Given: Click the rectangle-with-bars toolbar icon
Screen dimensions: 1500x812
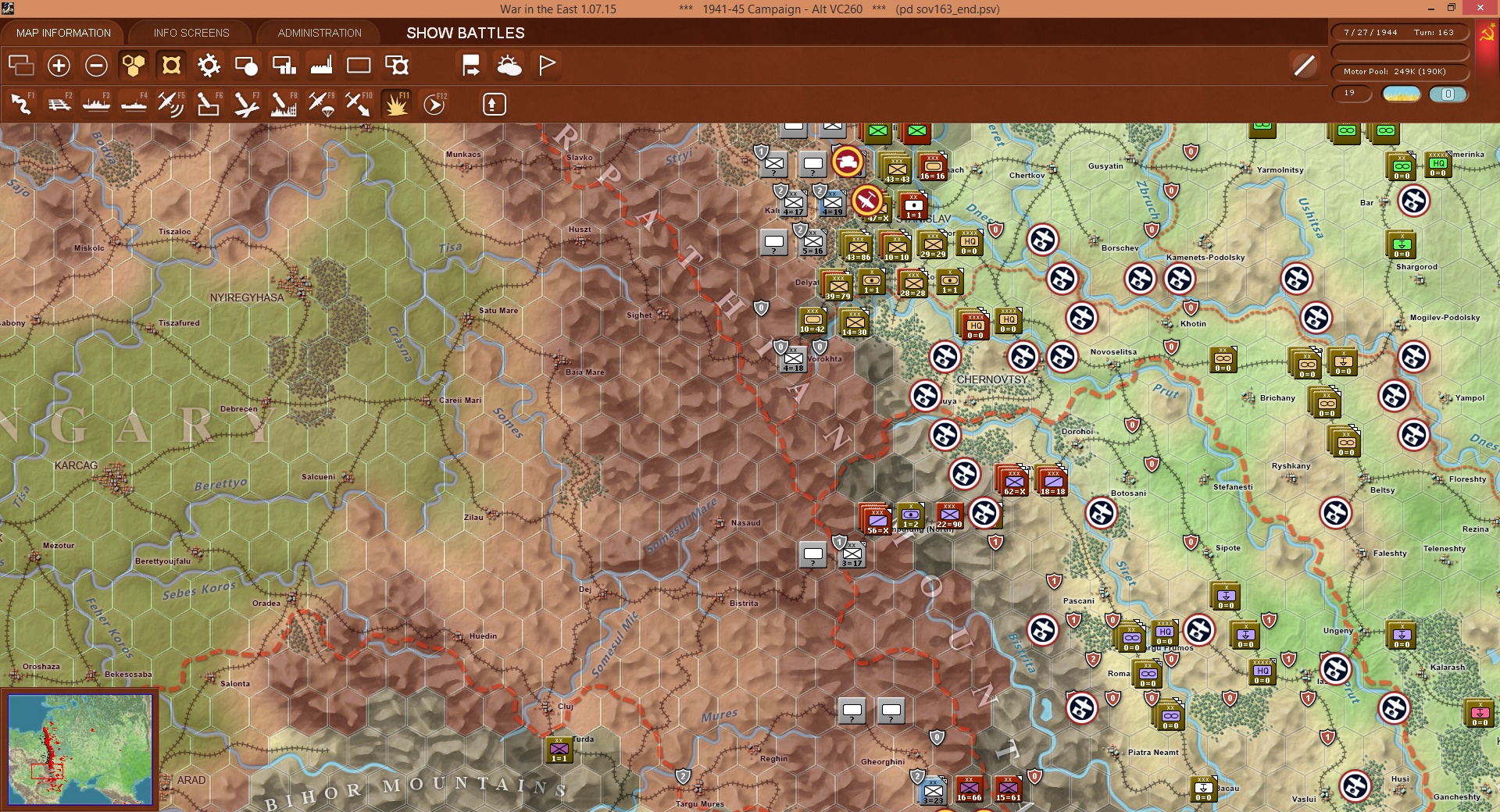Looking at the screenshot, I should [x=284, y=66].
